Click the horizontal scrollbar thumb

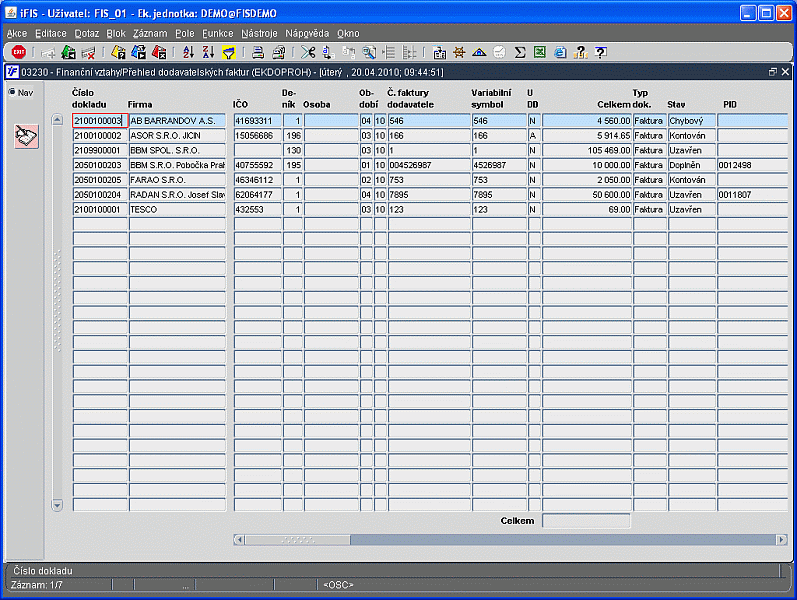[x=297, y=539]
